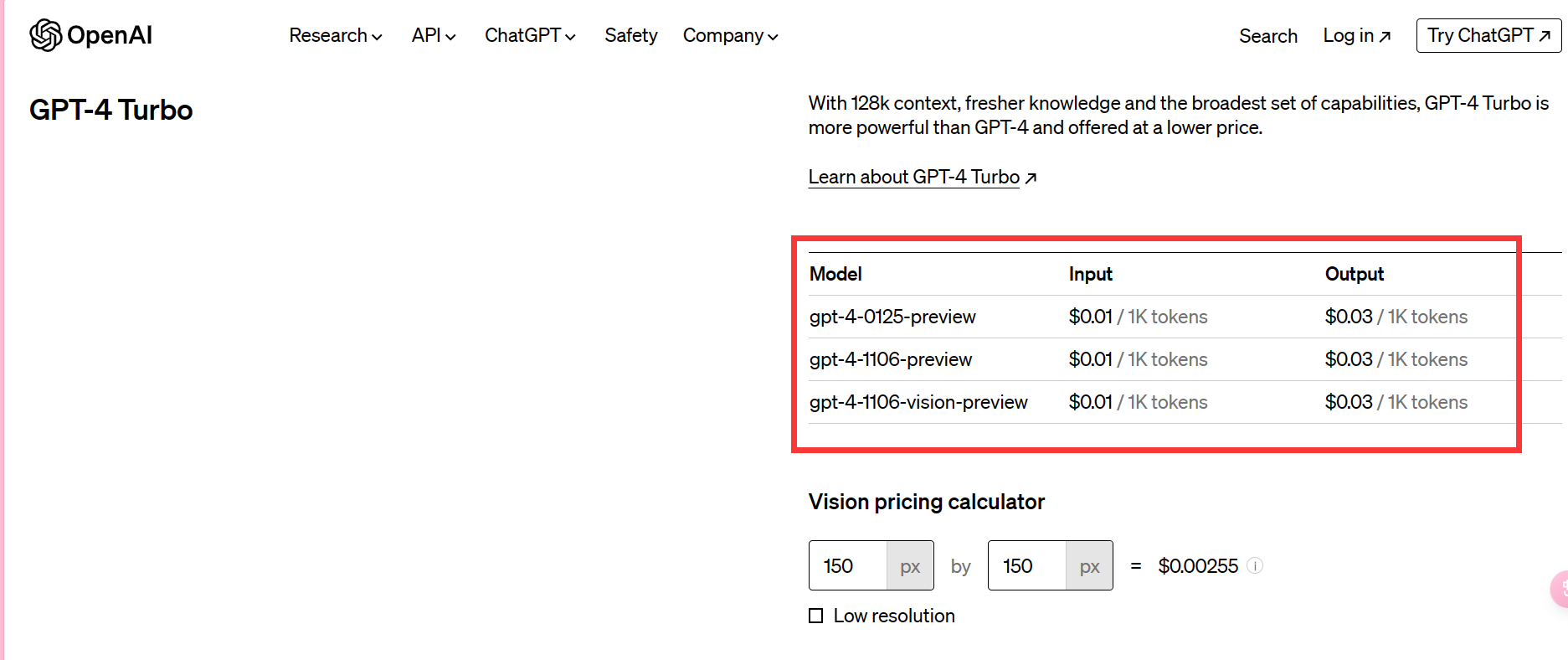Enable the Low resolution checkbox
This screenshot has width=1568, height=660.
point(815,616)
